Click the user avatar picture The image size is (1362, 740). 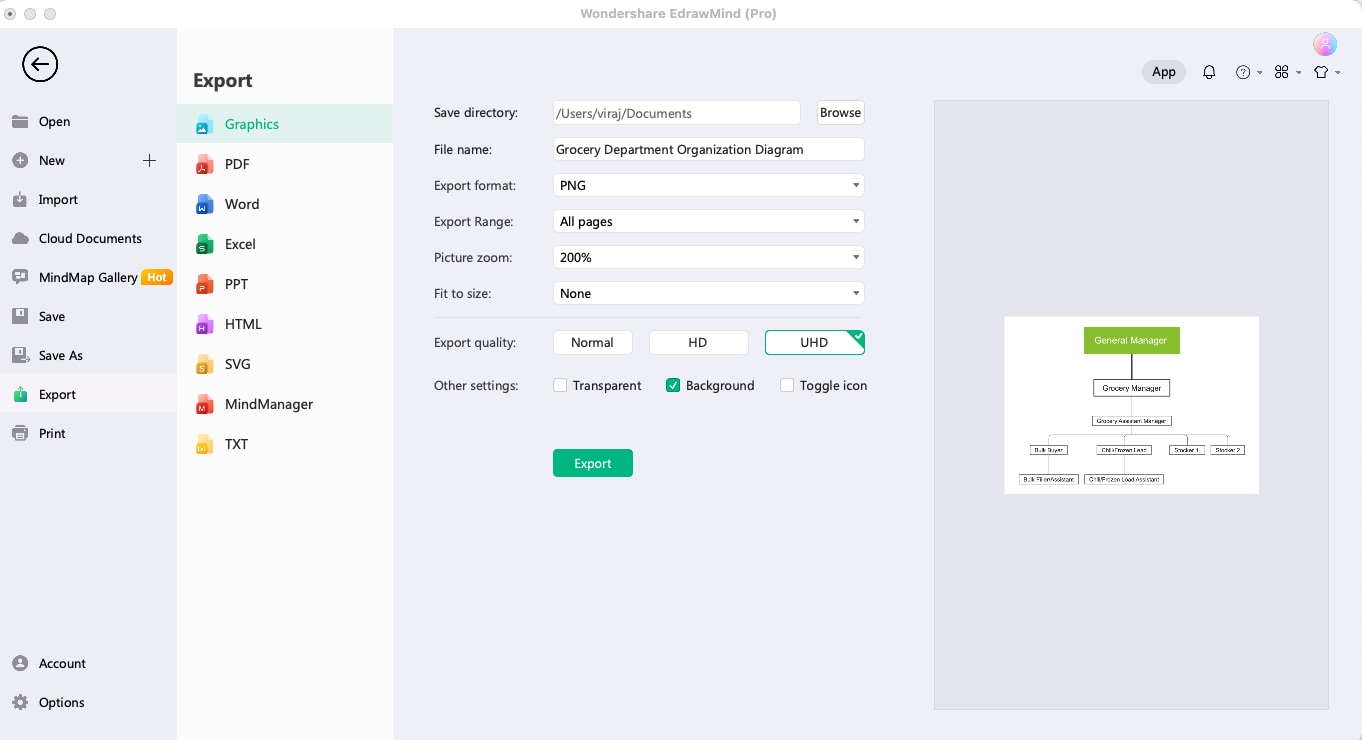[1325, 44]
